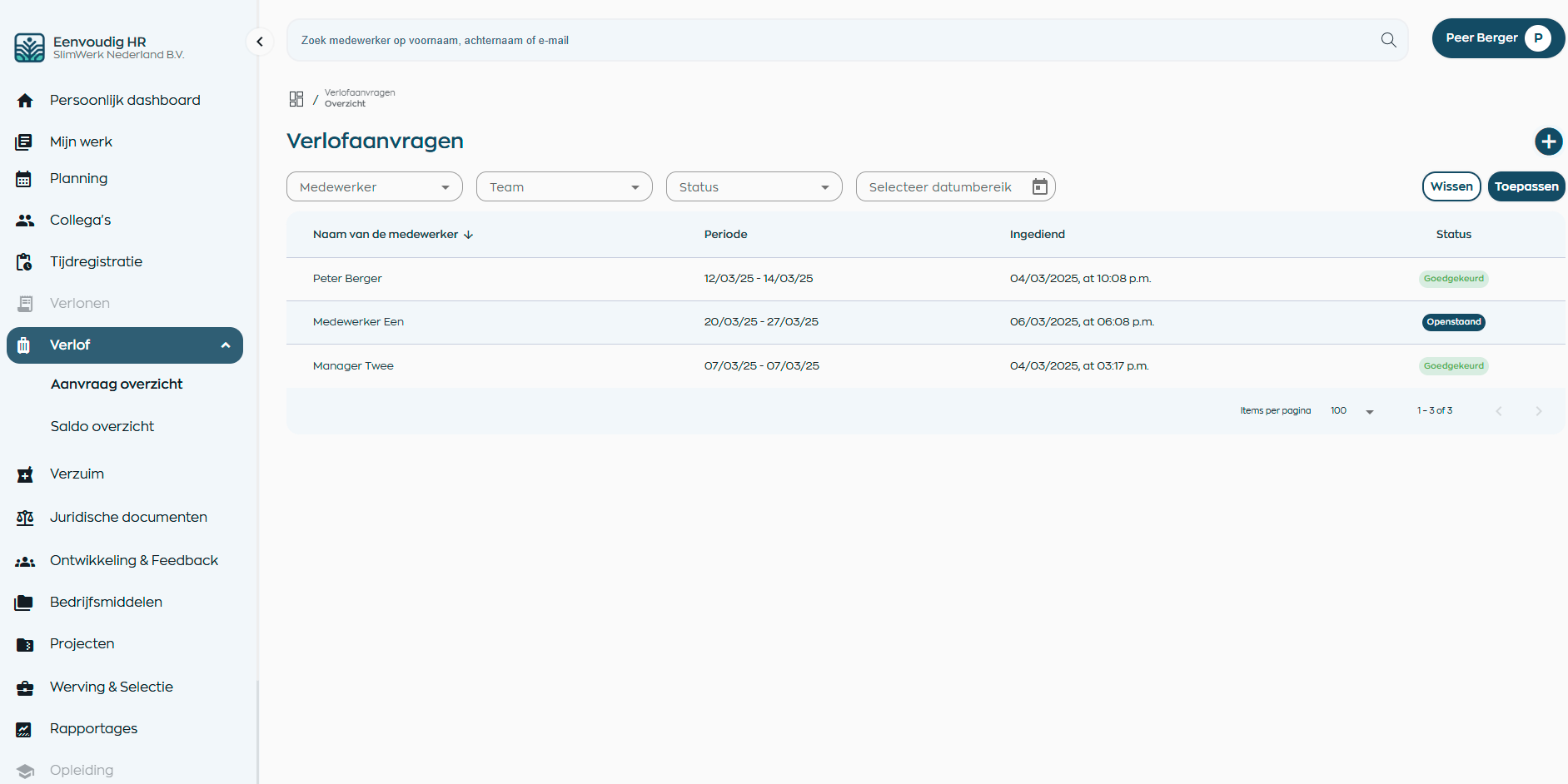1568x784 pixels.
Task: Open the Peer Berger profile menu
Action: 1497,38
